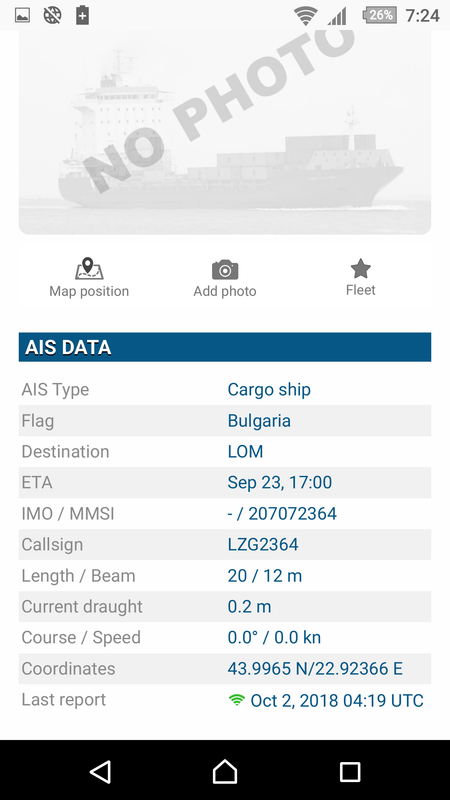The image size is (450, 800).
Task: Tap the image notification icon in the status bar
Action: (x=22, y=15)
